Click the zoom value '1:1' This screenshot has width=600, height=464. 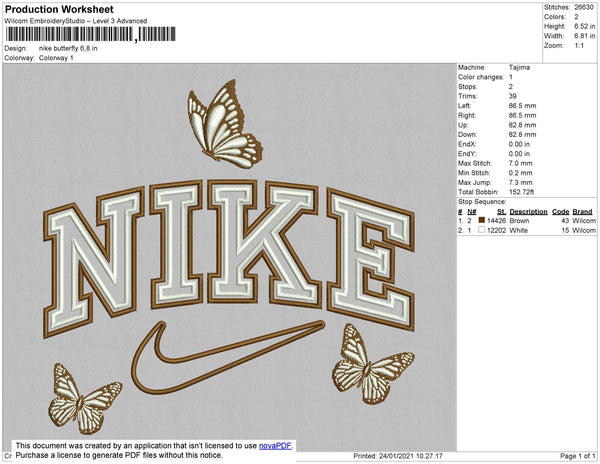(579, 46)
